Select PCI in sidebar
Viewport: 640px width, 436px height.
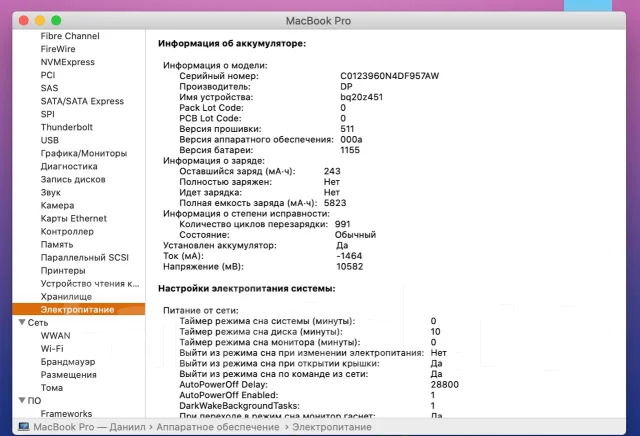pyautogui.click(x=48, y=75)
